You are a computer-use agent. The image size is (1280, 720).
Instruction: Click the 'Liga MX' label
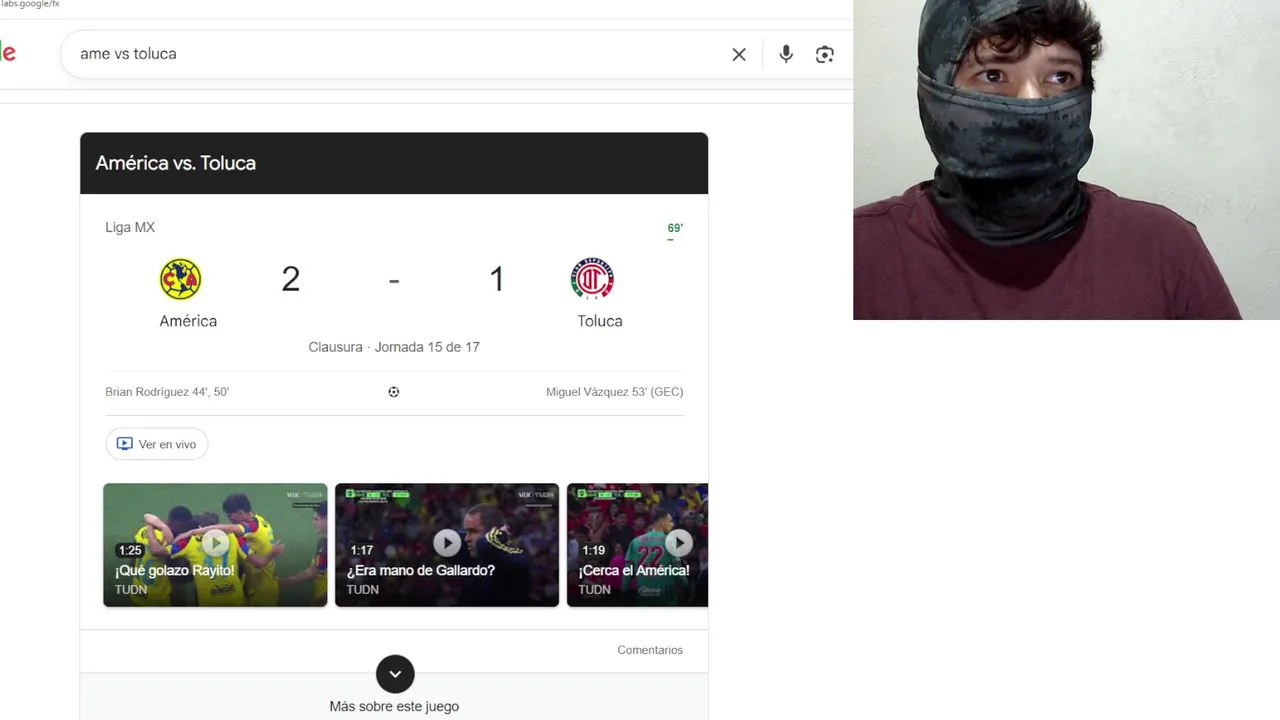point(130,227)
